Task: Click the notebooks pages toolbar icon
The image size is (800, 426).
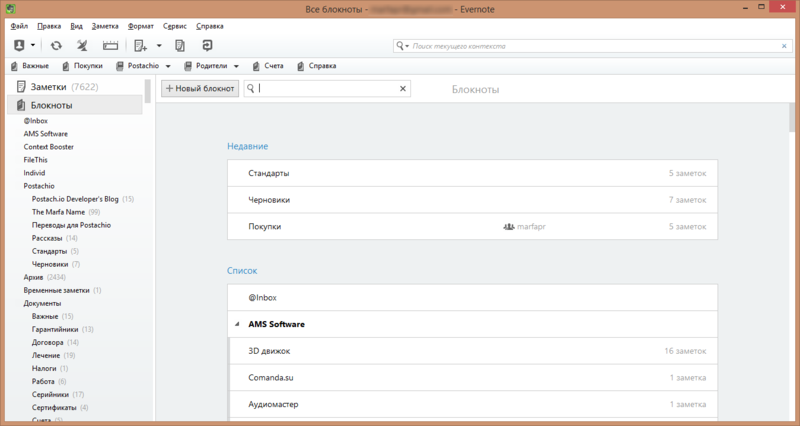Action: 180,45
